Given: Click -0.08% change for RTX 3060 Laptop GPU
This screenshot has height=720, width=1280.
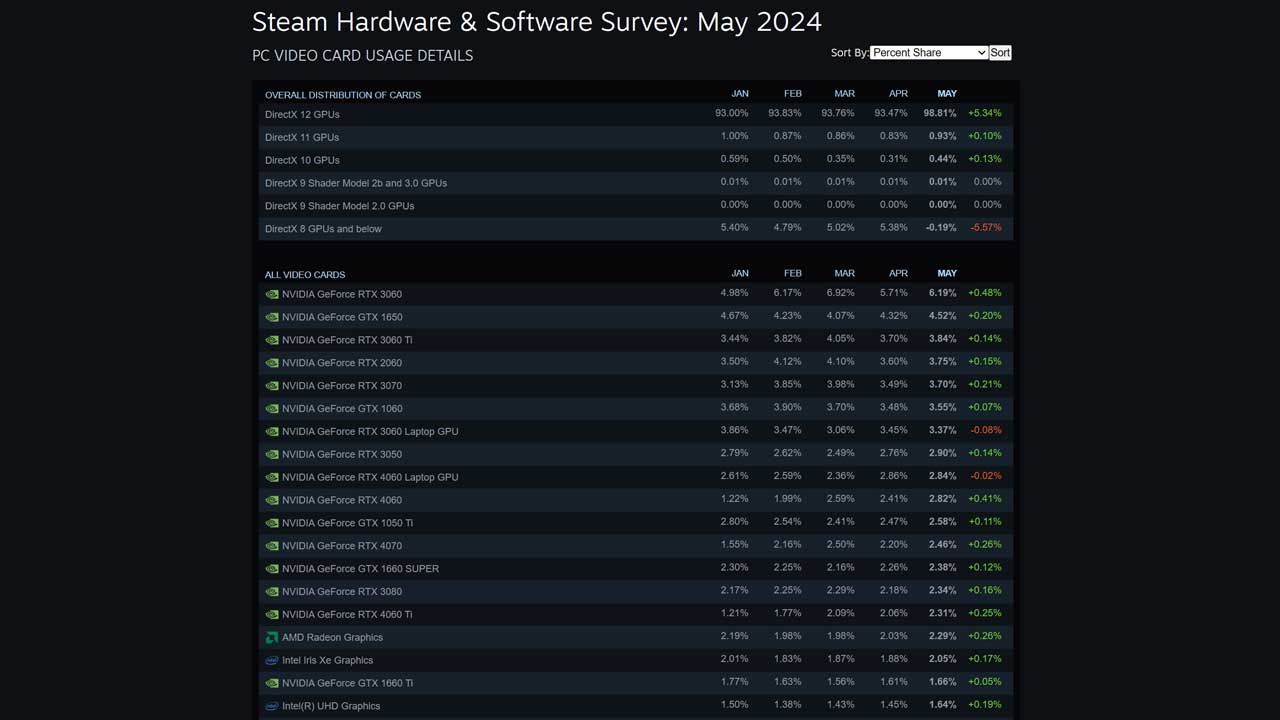Looking at the screenshot, I should (985, 431).
